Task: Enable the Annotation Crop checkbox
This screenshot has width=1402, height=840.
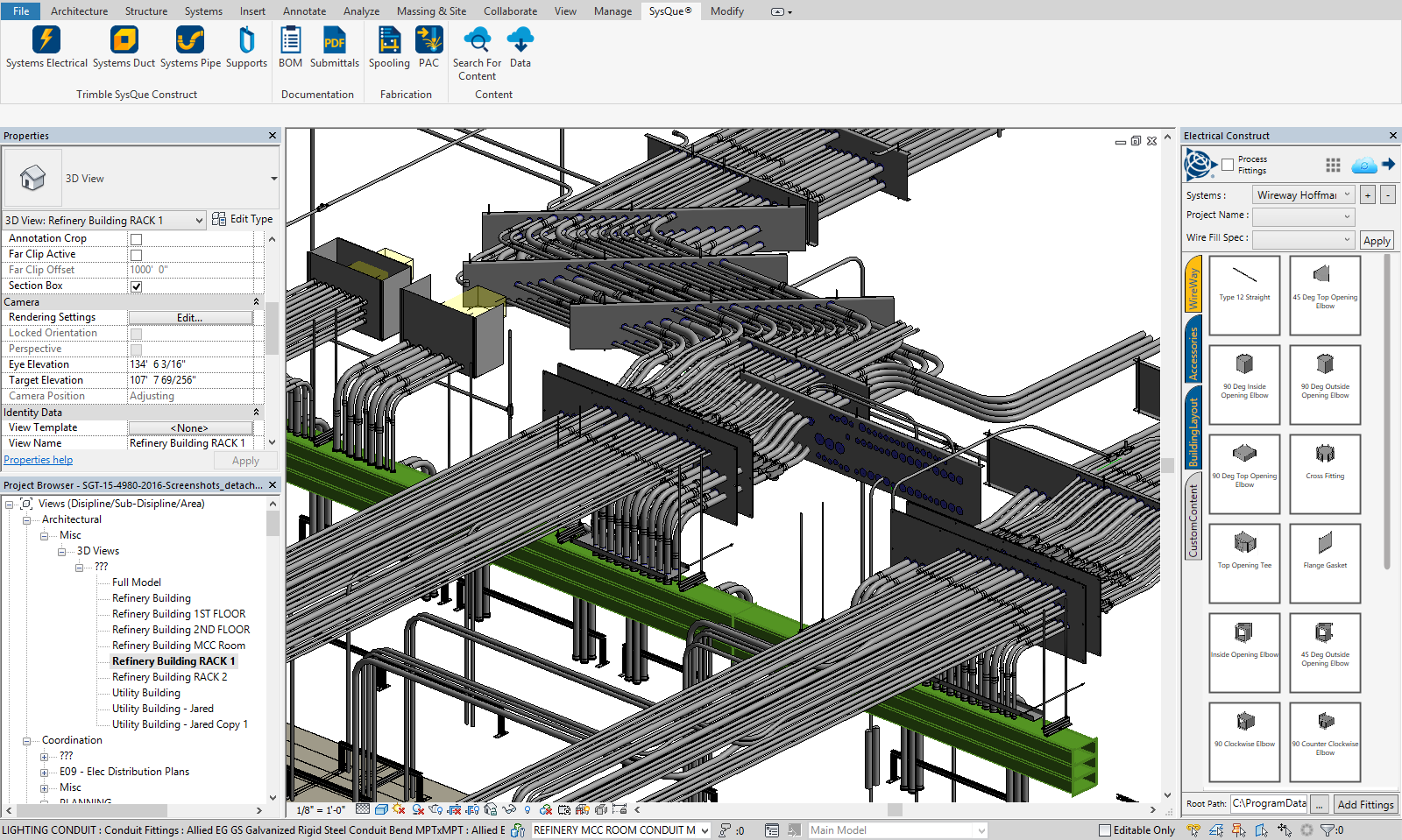Action: point(136,239)
